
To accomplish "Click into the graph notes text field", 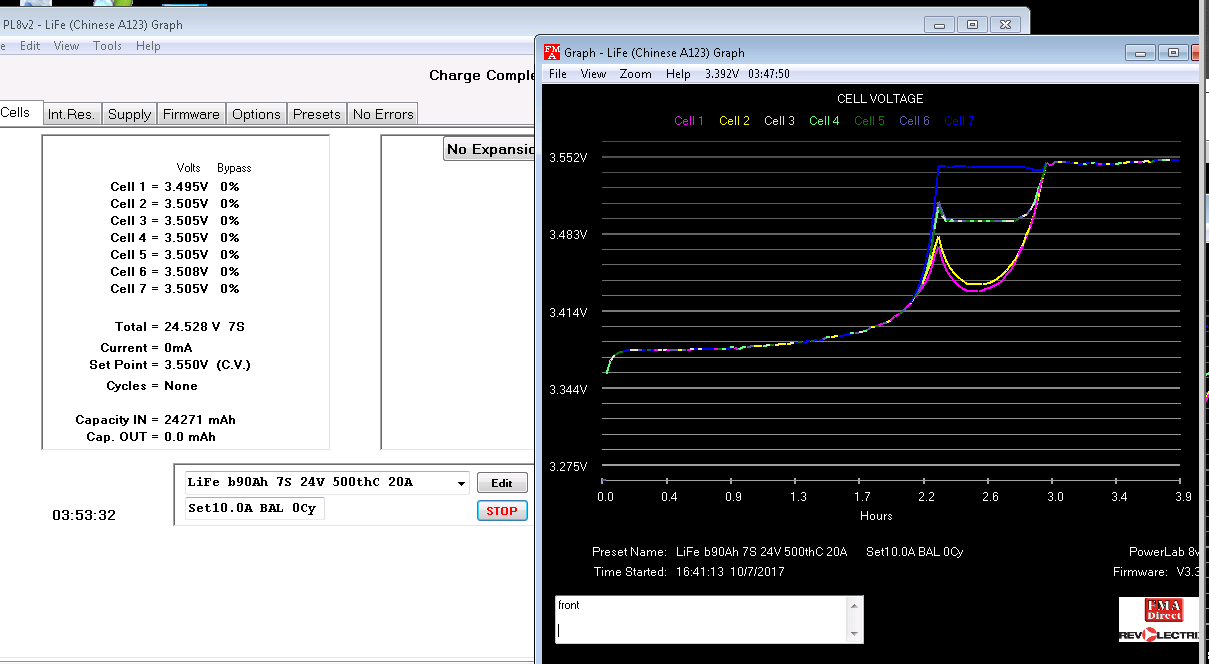I will (x=700, y=620).
